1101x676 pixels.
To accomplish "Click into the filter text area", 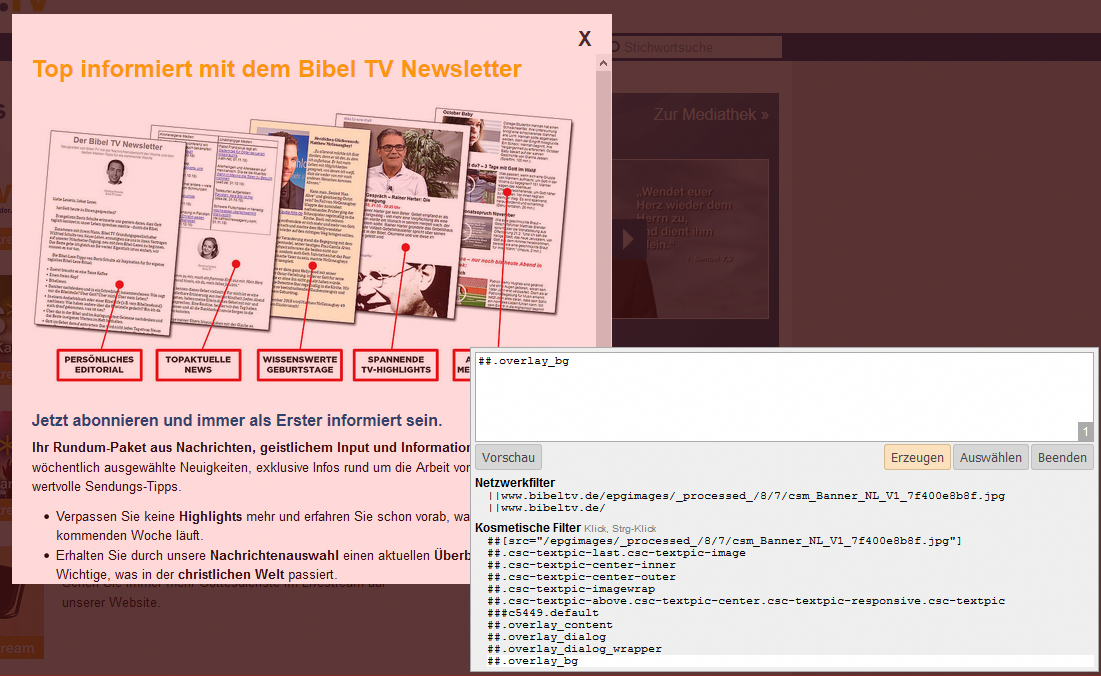I will [784, 397].
